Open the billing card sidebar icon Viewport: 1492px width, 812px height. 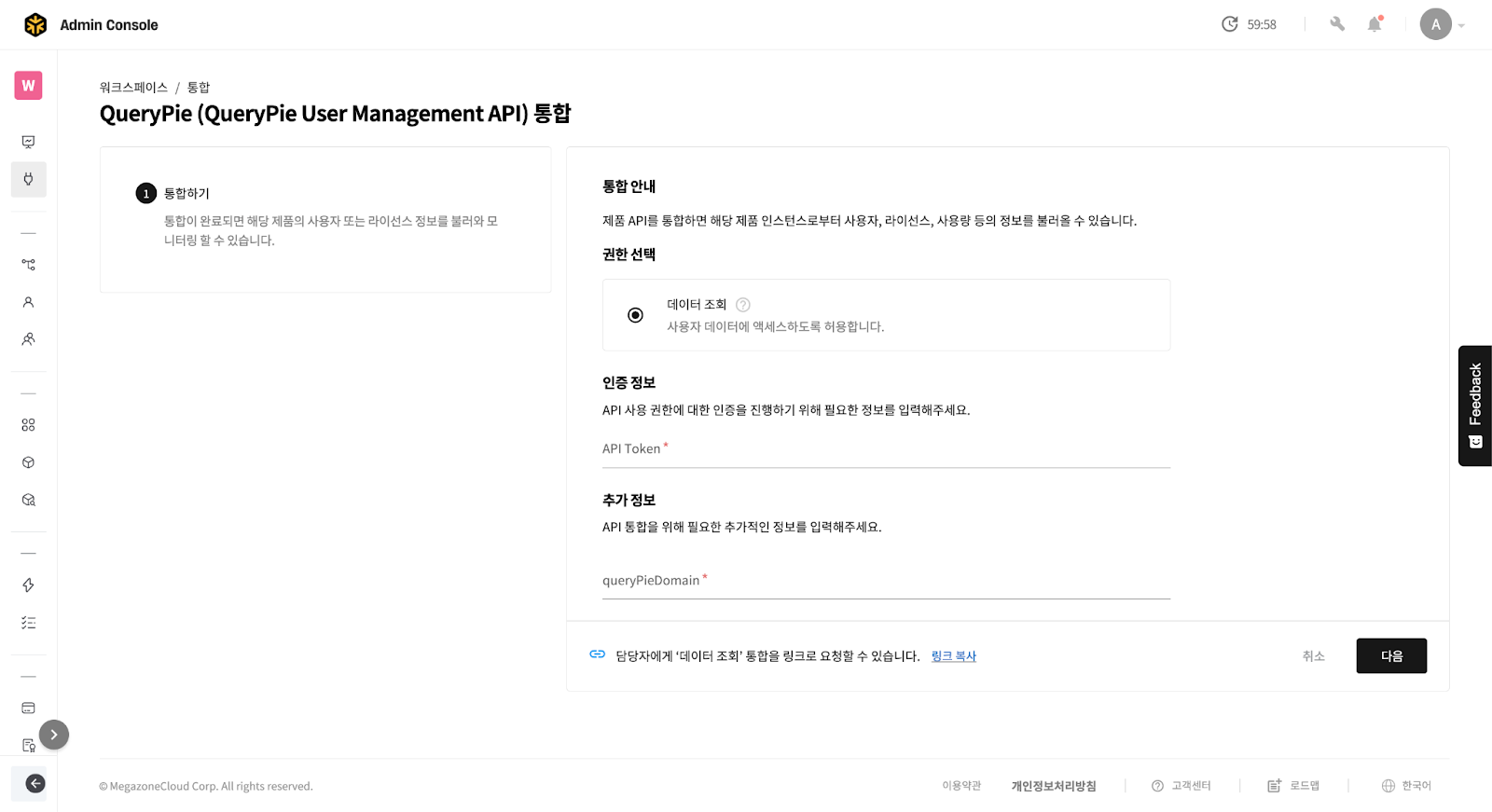[29, 709]
